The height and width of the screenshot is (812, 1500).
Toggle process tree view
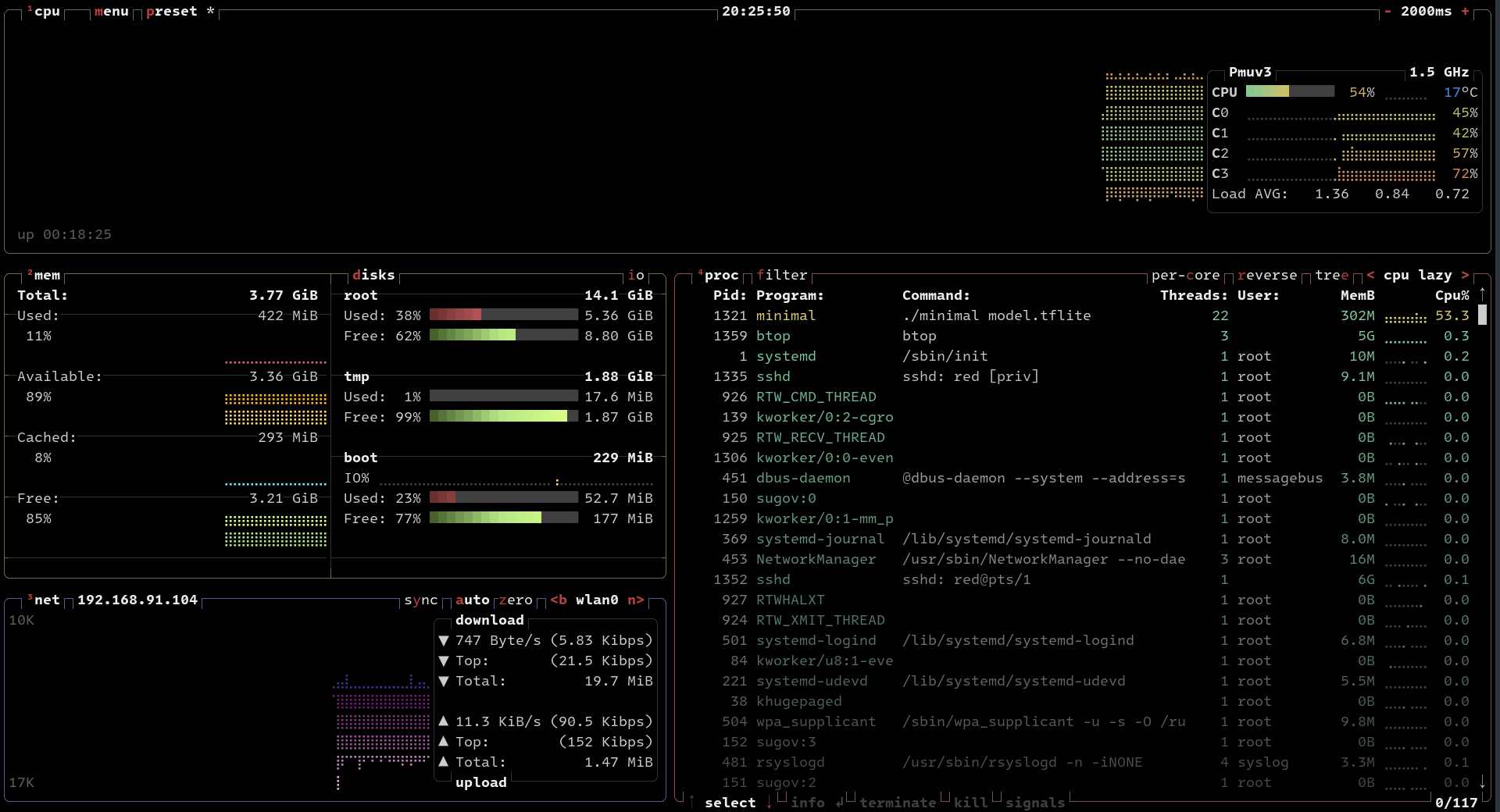pos(1332,276)
